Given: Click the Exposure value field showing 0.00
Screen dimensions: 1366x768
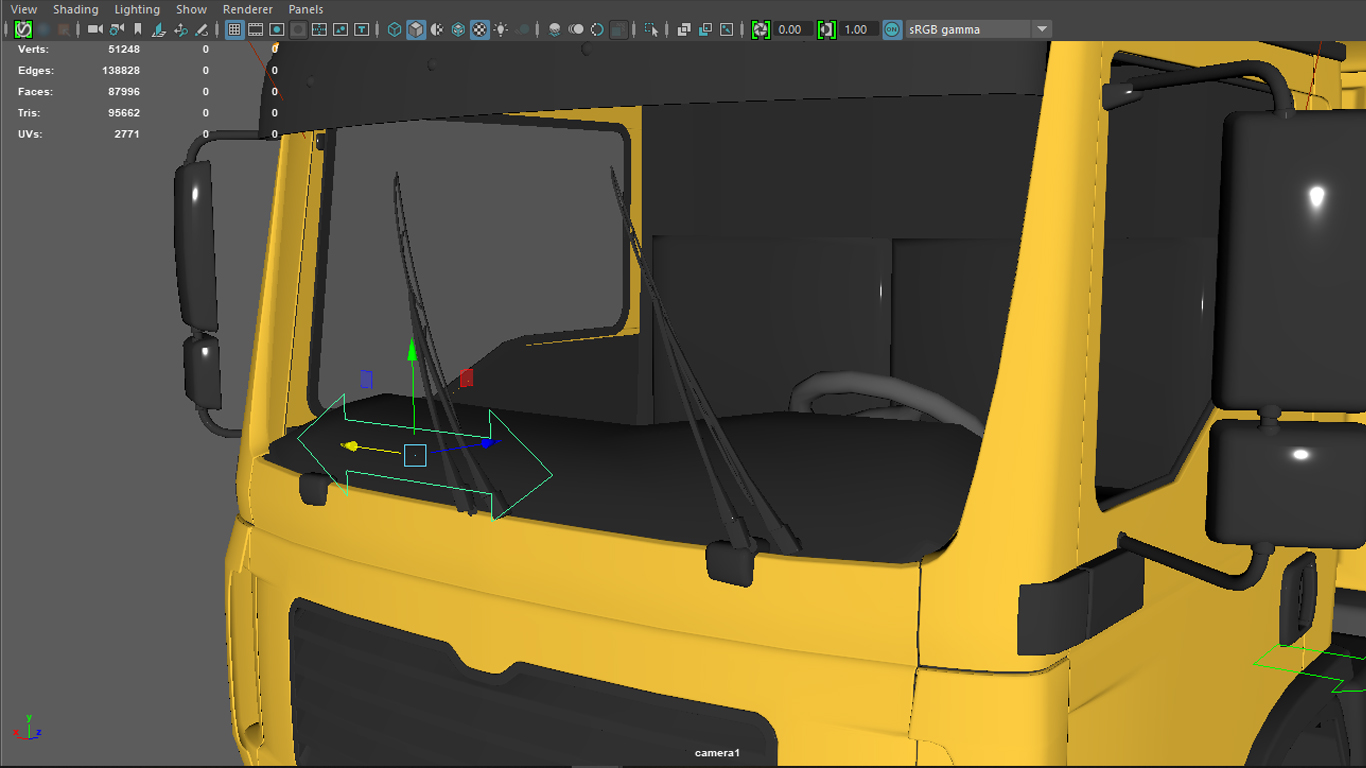Looking at the screenshot, I should pyautogui.click(x=792, y=30).
